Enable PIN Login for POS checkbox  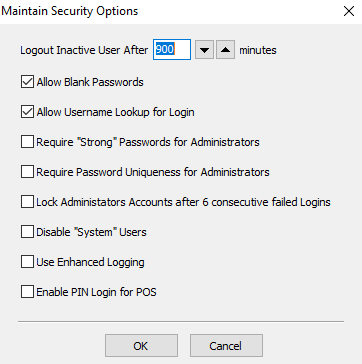click(27, 292)
